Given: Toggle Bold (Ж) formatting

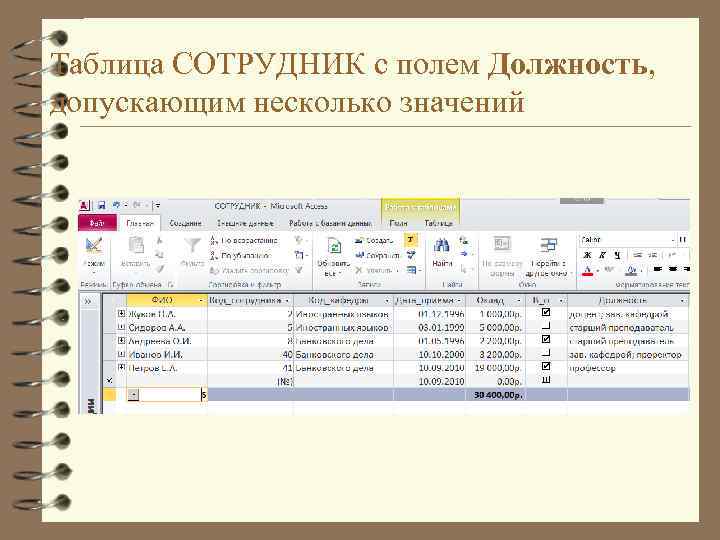Looking at the screenshot, I should coord(587,255).
